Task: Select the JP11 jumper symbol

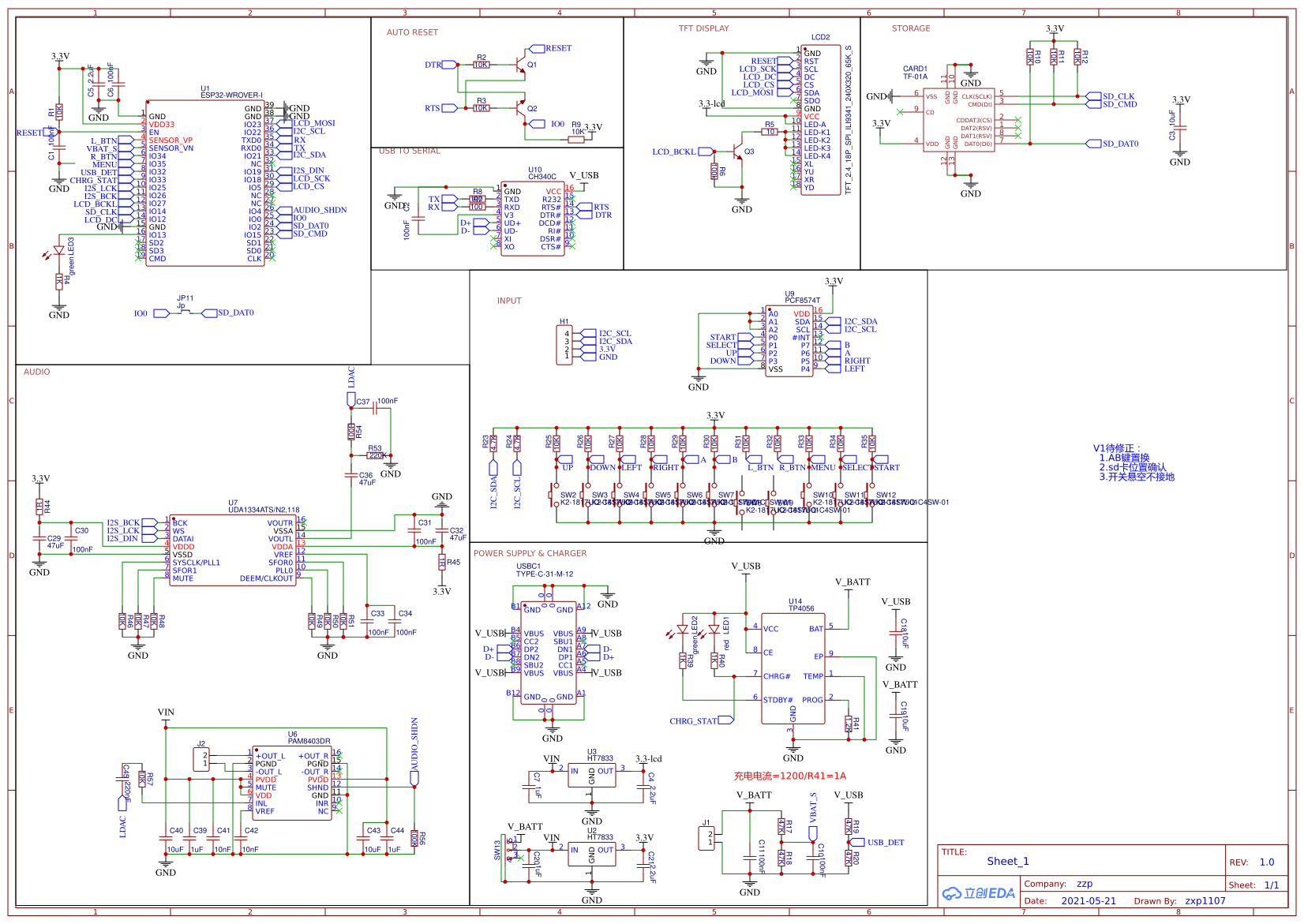Action: point(186,312)
